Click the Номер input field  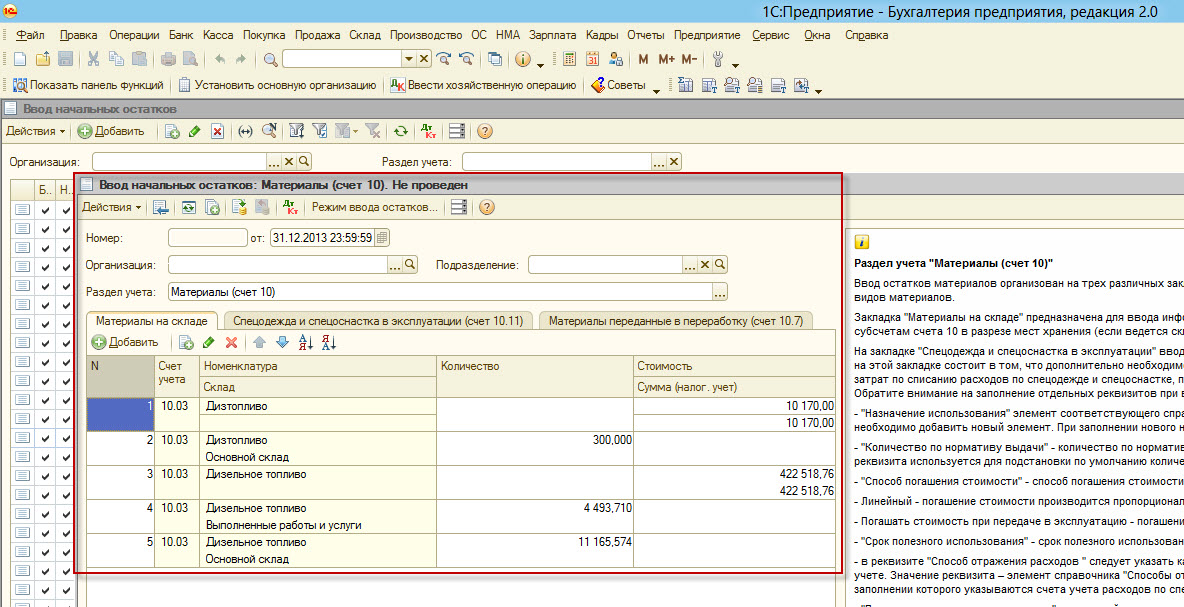(x=207, y=238)
